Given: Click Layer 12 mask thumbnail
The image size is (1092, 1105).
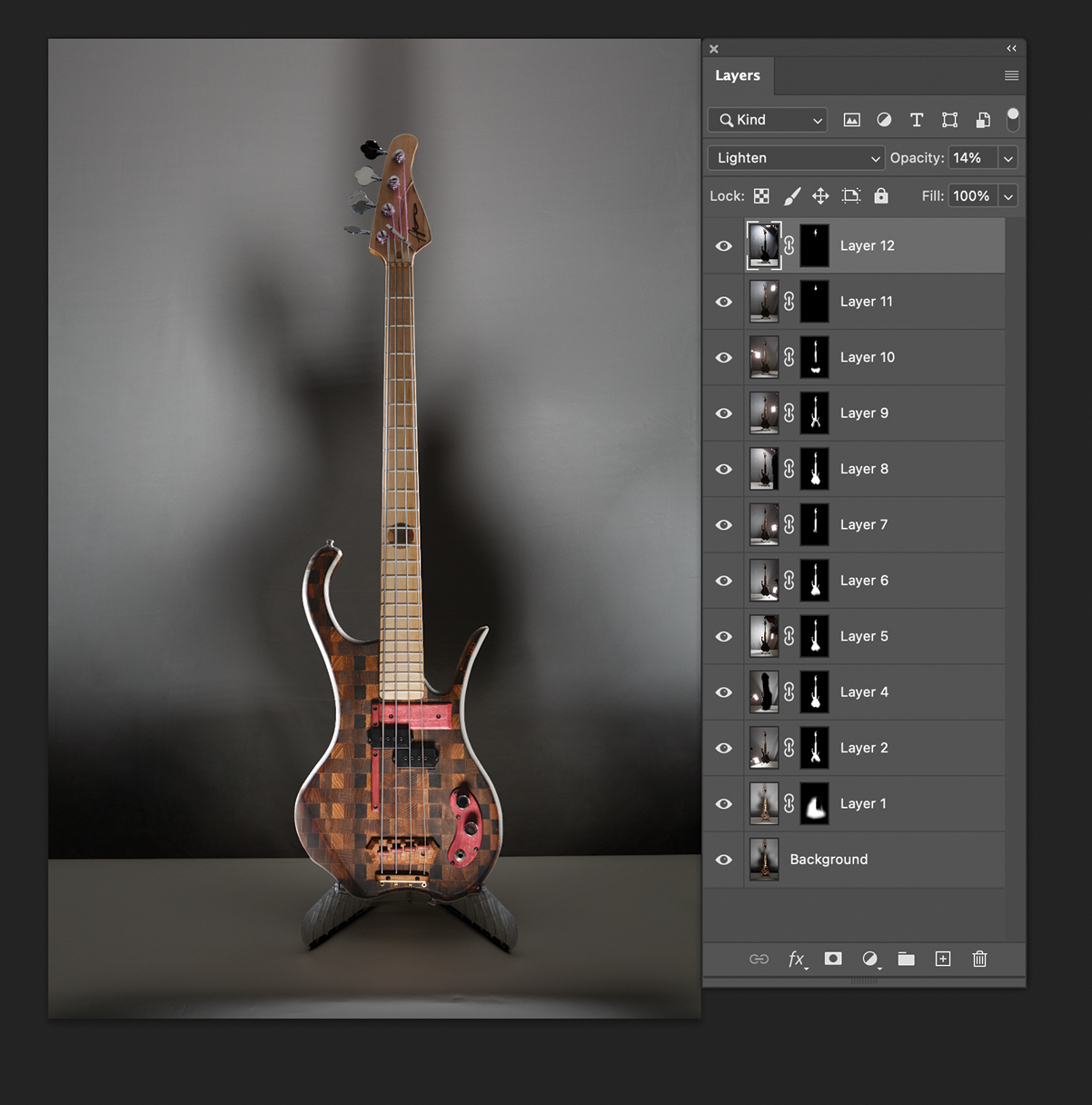Looking at the screenshot, I should pos(815,245).
